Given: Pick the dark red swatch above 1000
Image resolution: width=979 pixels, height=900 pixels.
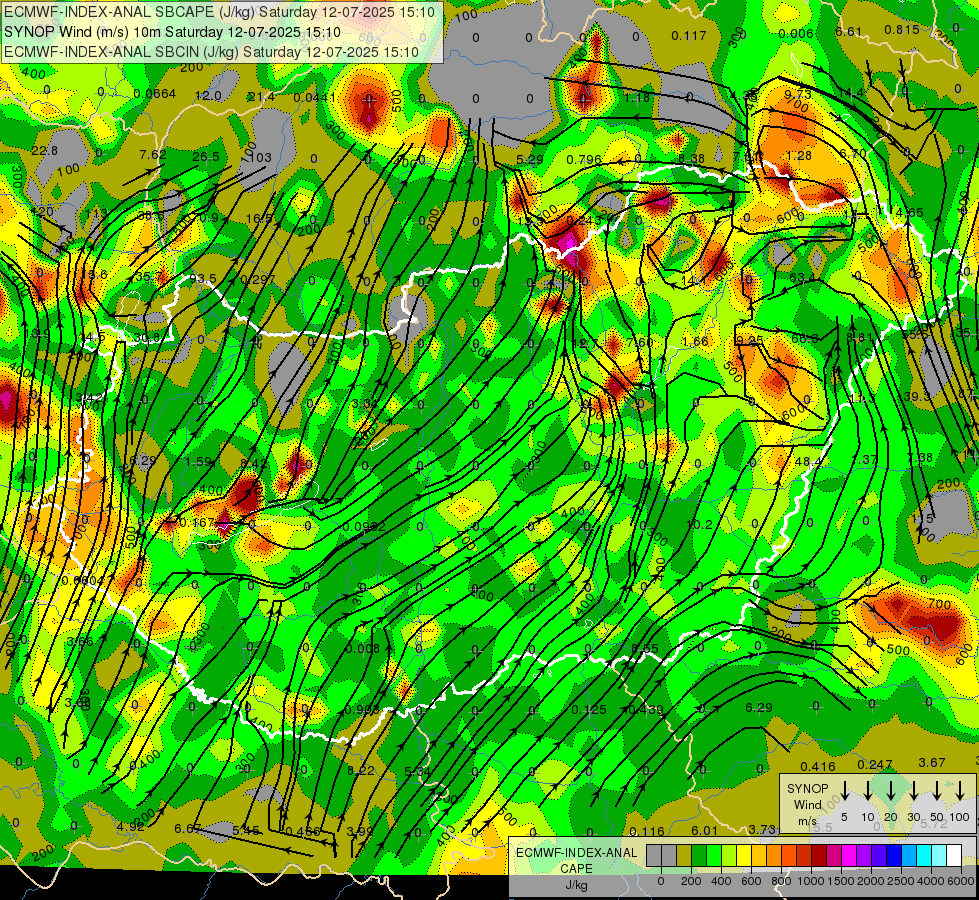Looking at the screenshot, I should pyautogui.click(x=819, y=855).
